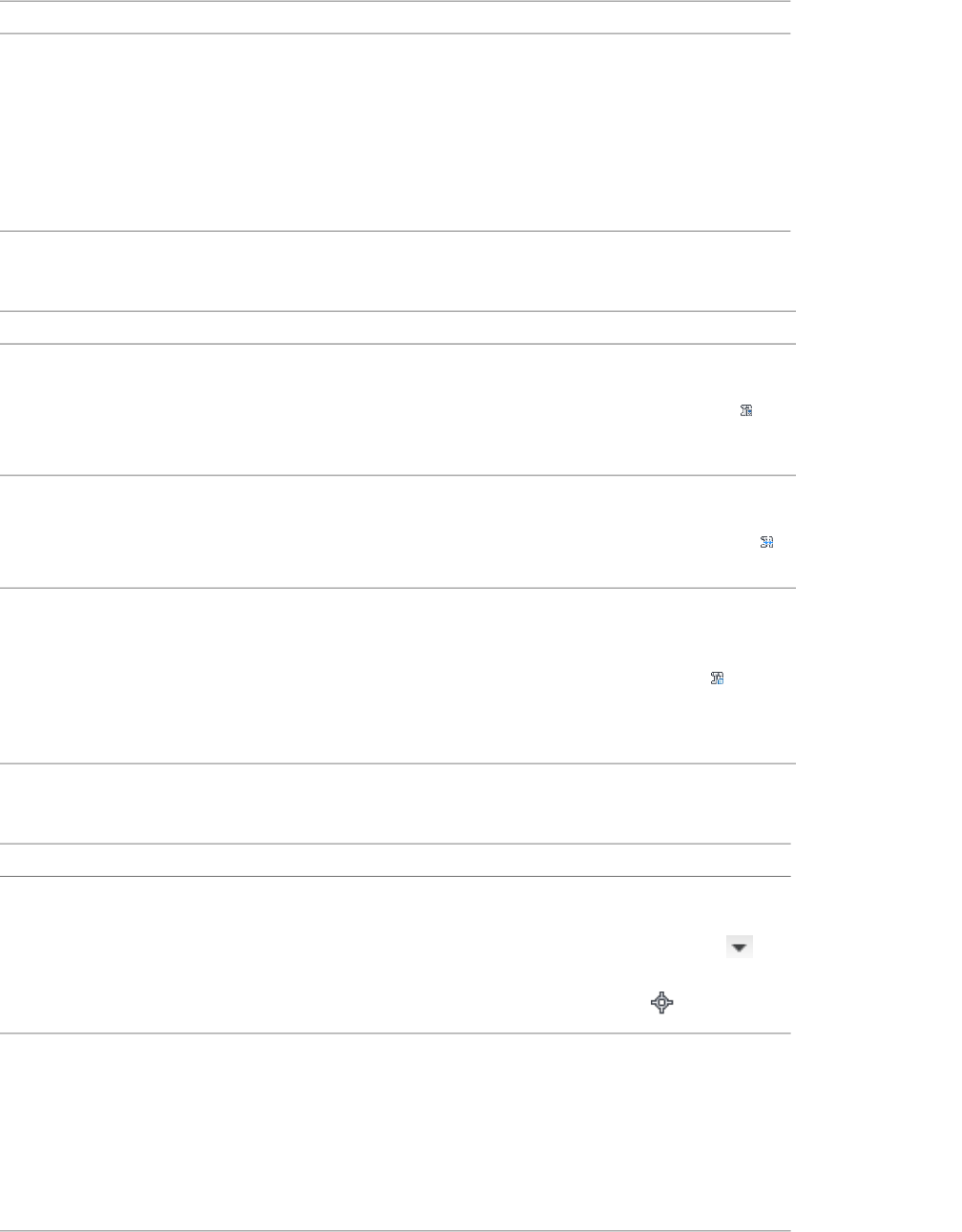Click the pipe icon with blue double arrows
Screen dimensions: 962x1232
pyautogui.click(x=766, y=542)
